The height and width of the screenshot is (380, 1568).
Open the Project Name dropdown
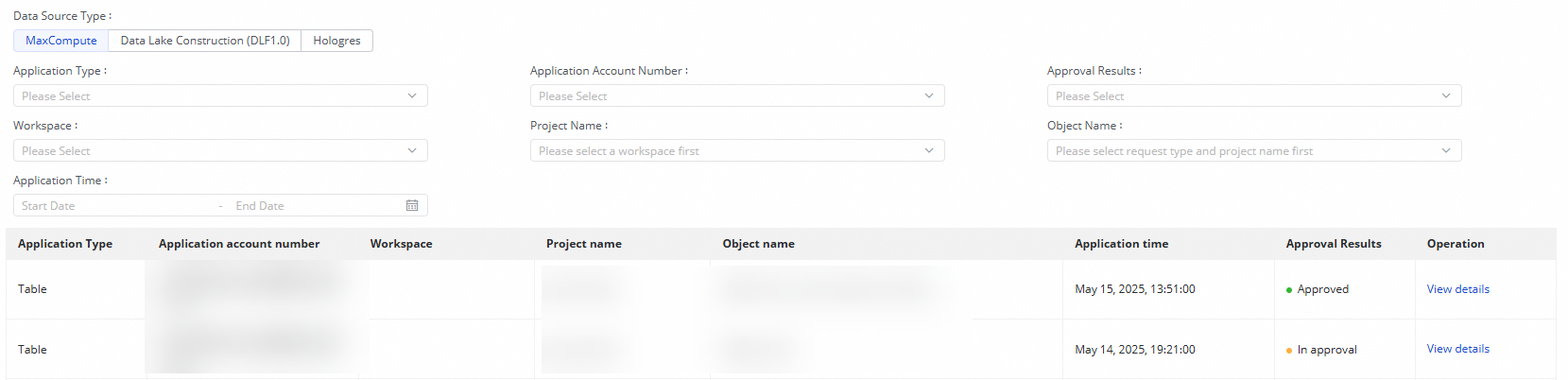(x=736, y=150)
